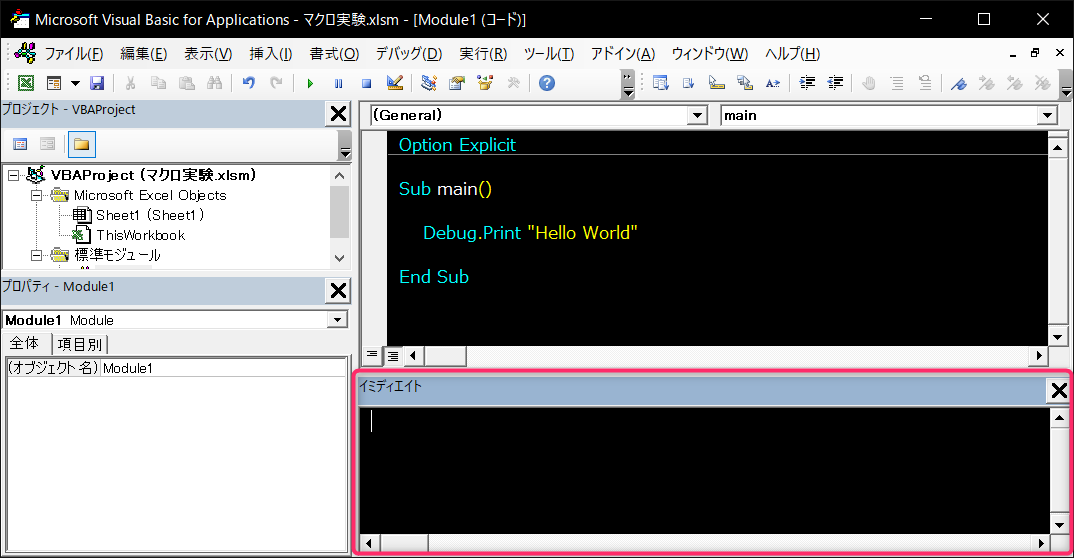This screenshot has width=1074, height=558.
Task: Open the main procedure dropdown
Action: (1047, 116)
